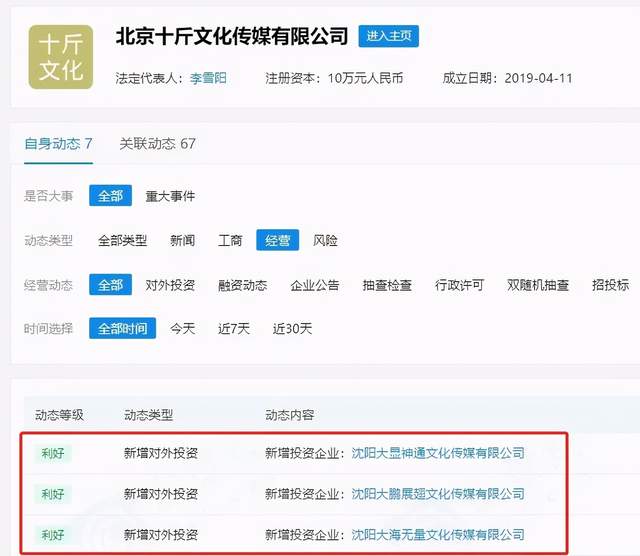
Task: Click 动态内容 column header
Action: point(289,415)
